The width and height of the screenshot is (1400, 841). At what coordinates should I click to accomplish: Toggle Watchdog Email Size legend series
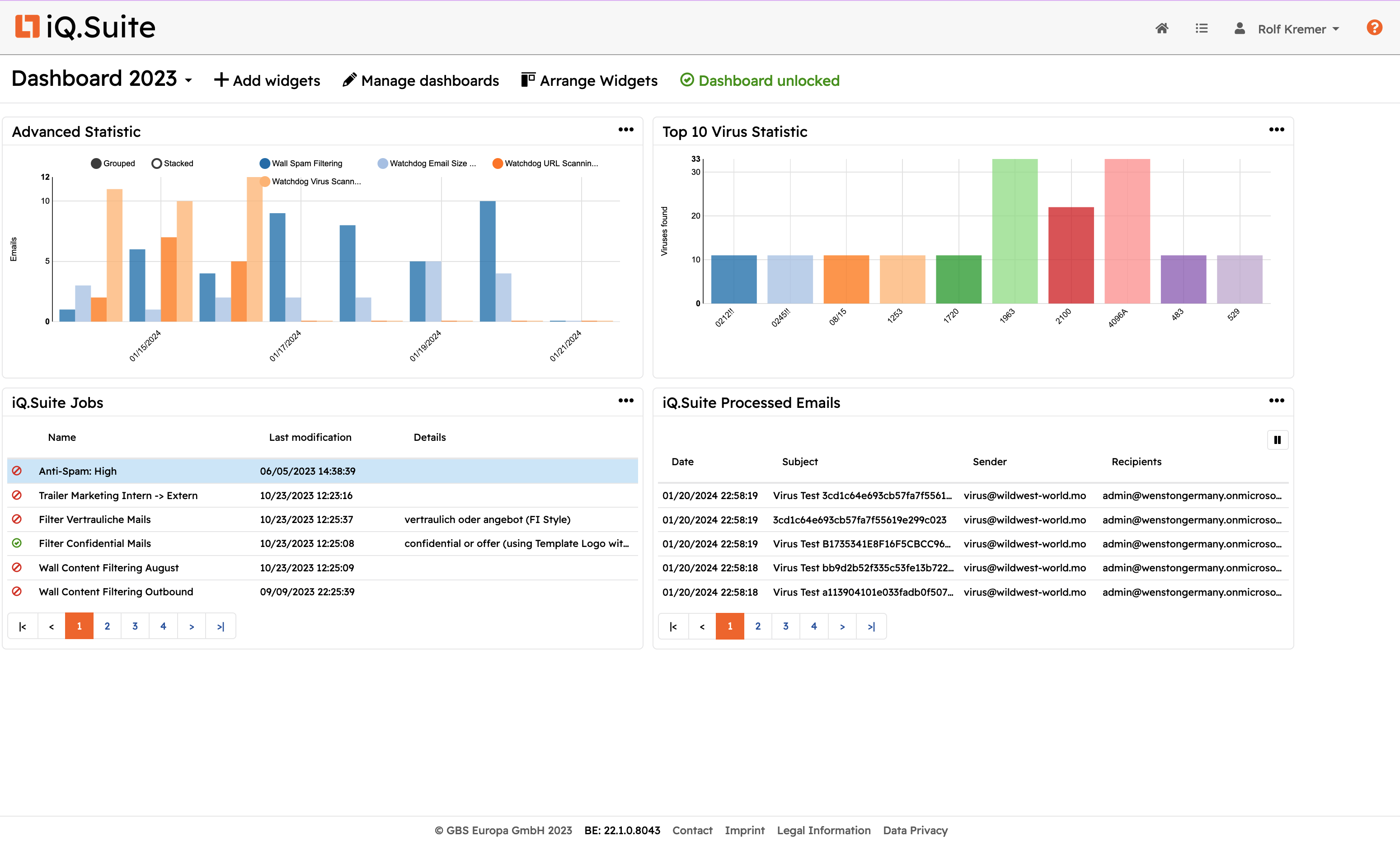pos(427,163)
